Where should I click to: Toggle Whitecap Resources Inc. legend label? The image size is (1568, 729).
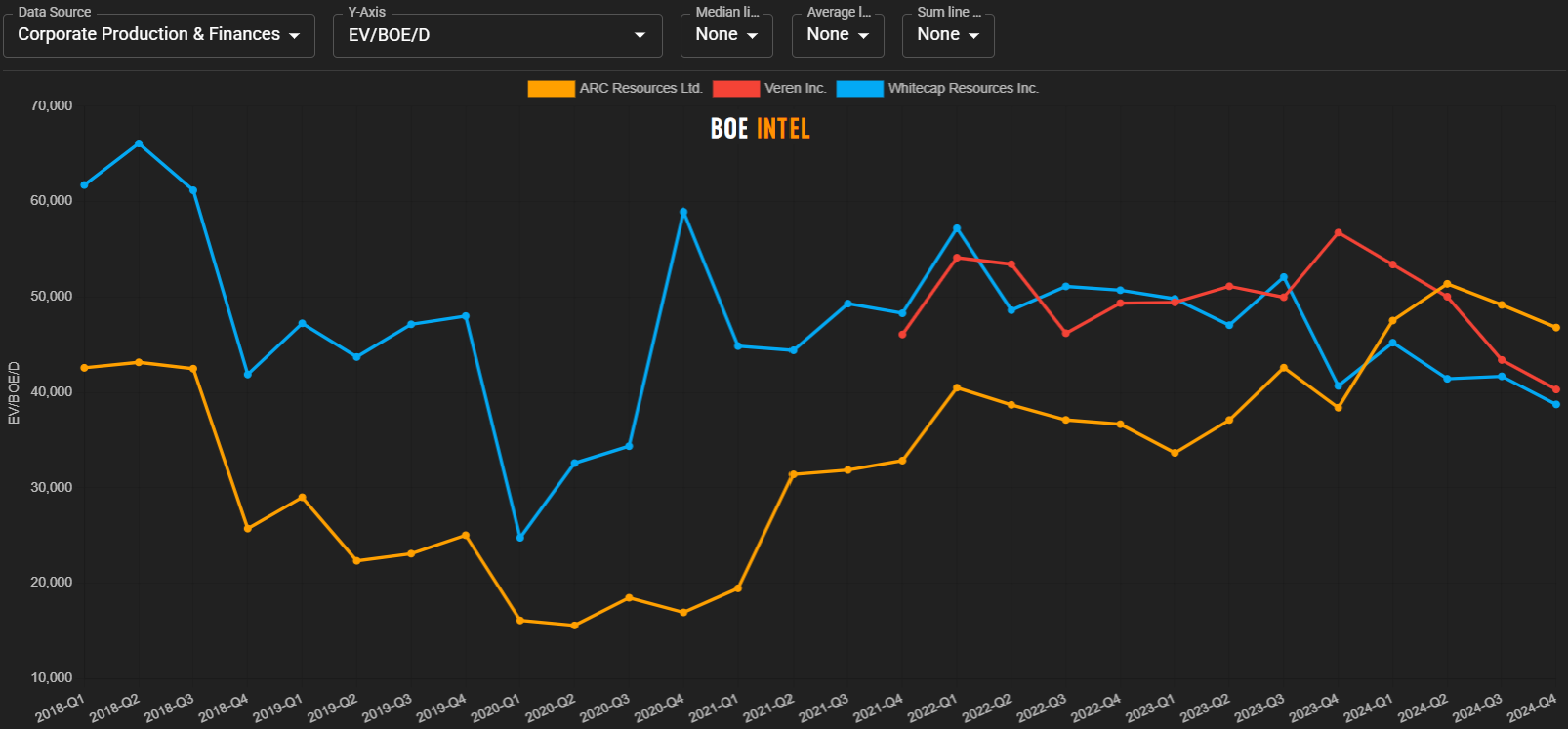point(964,88)
